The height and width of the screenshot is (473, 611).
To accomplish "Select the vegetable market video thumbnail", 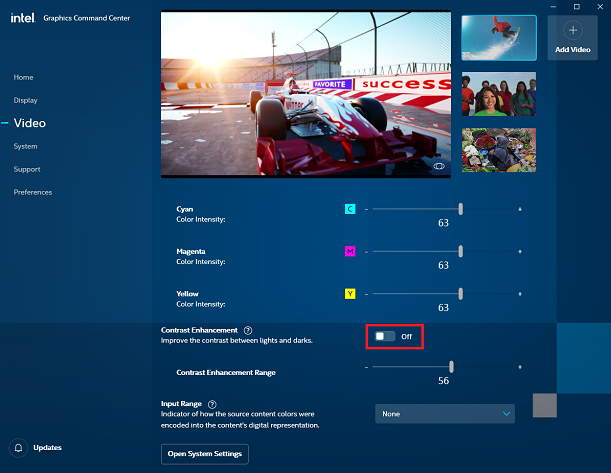I will [499, 150].
